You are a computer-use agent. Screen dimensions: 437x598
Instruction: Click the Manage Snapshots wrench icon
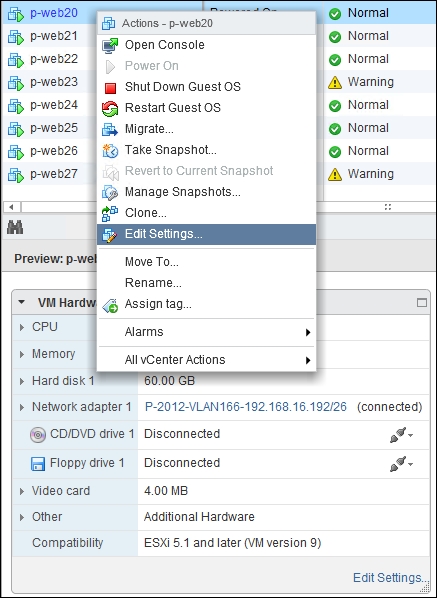pos(110,192)
